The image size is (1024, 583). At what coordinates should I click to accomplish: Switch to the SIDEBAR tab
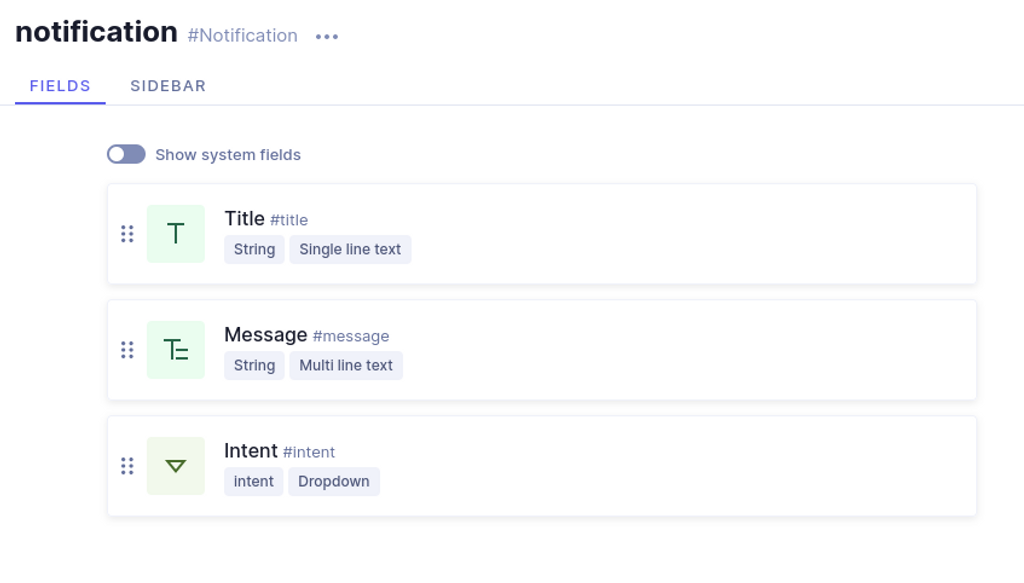click(x=168, y=86)
